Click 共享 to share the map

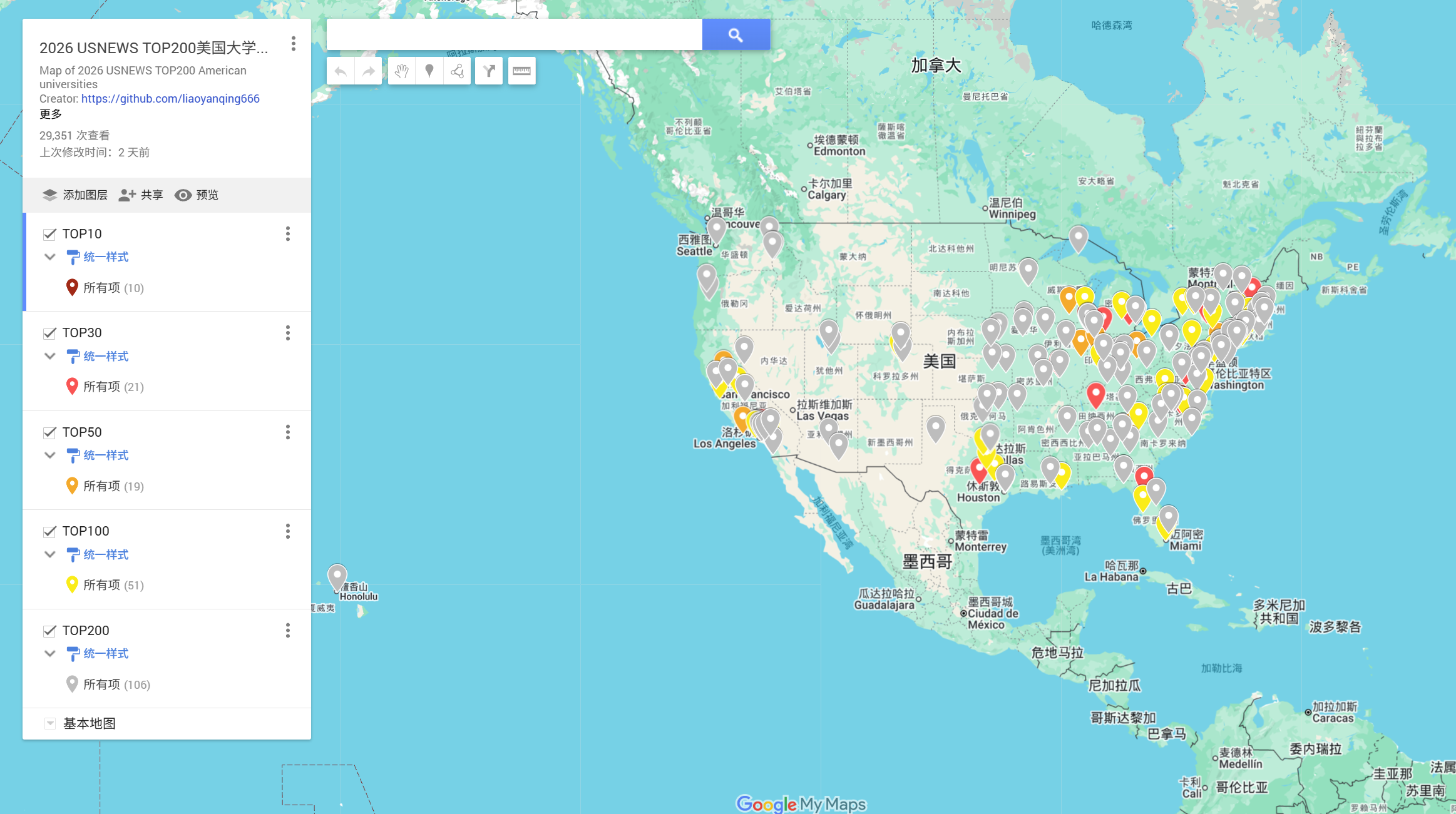click(141, 195)
